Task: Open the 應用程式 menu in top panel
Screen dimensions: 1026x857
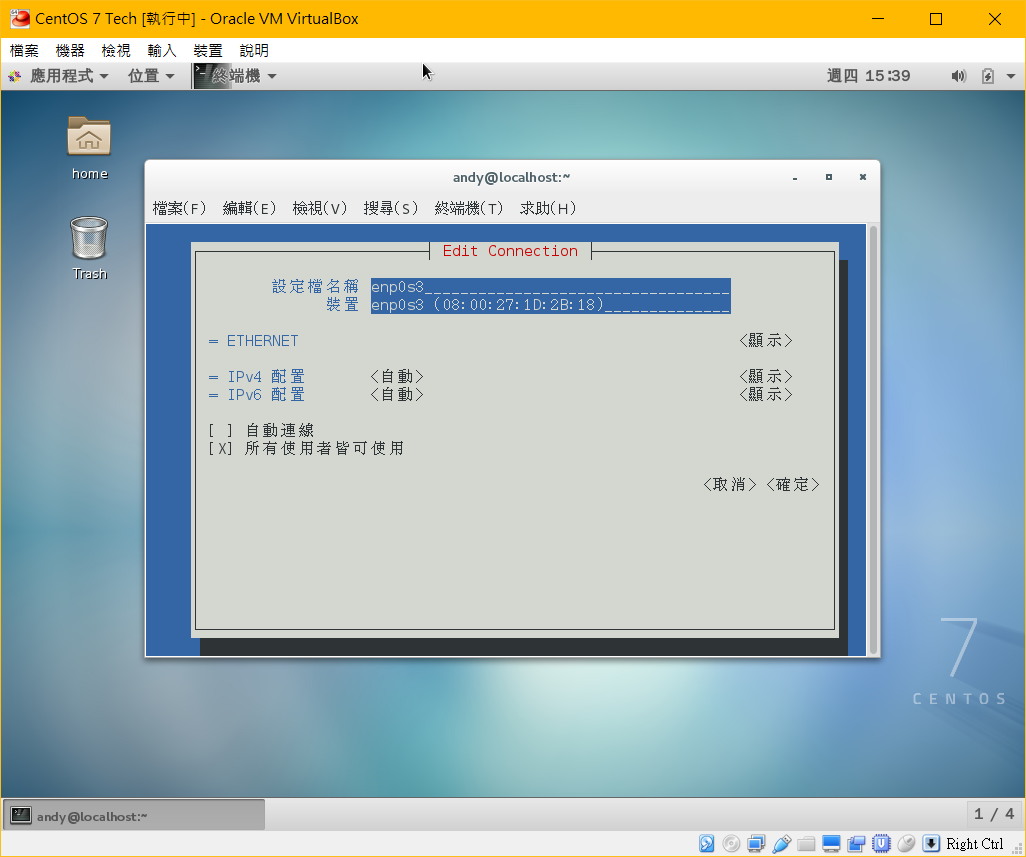Action: pos(58,76)
